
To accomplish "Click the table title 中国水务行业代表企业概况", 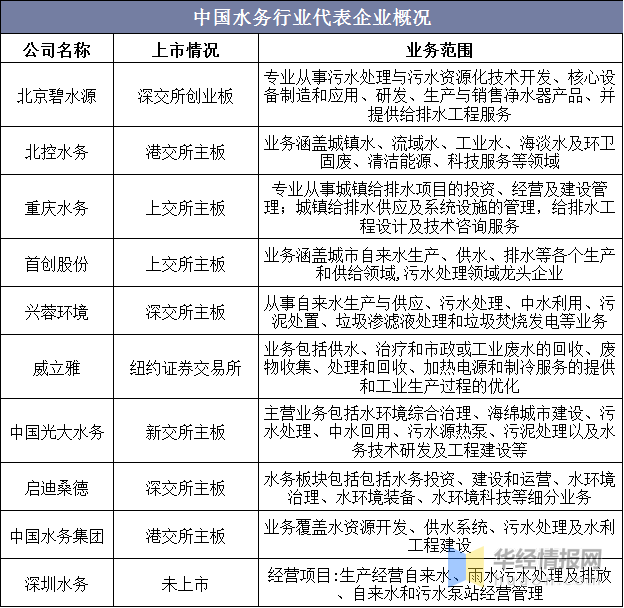I will [x=311, y=18].
